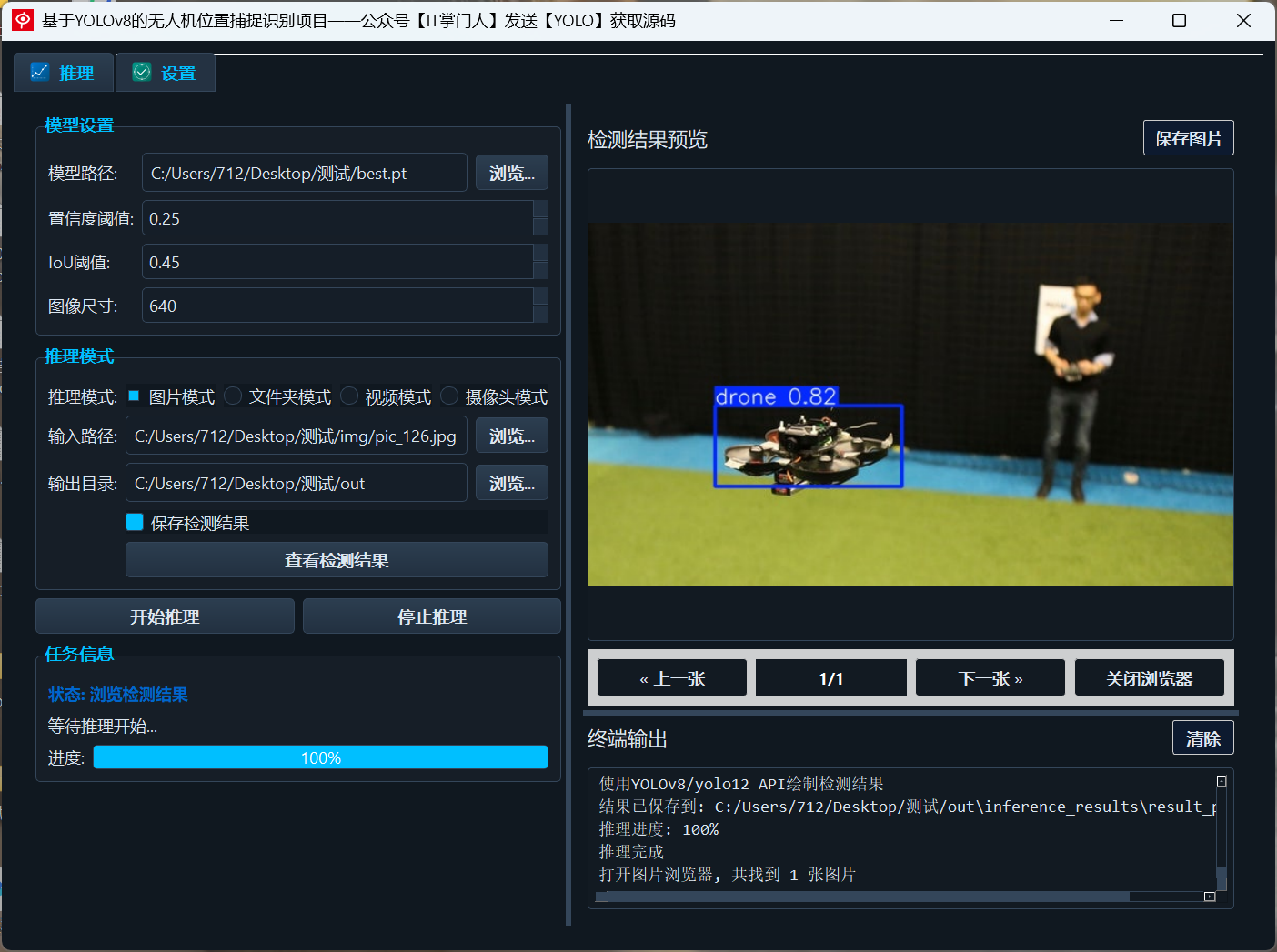Select 文件夹模式 inference mode

[278, 396]
